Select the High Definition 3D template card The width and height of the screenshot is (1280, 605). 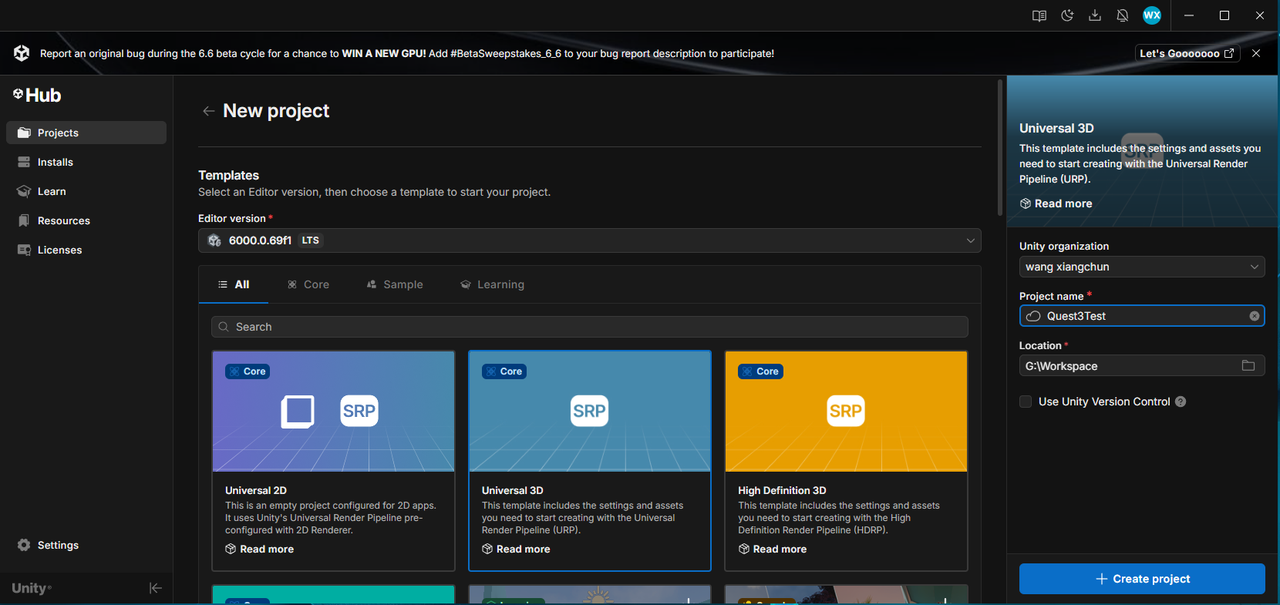[x=846, y=461]
